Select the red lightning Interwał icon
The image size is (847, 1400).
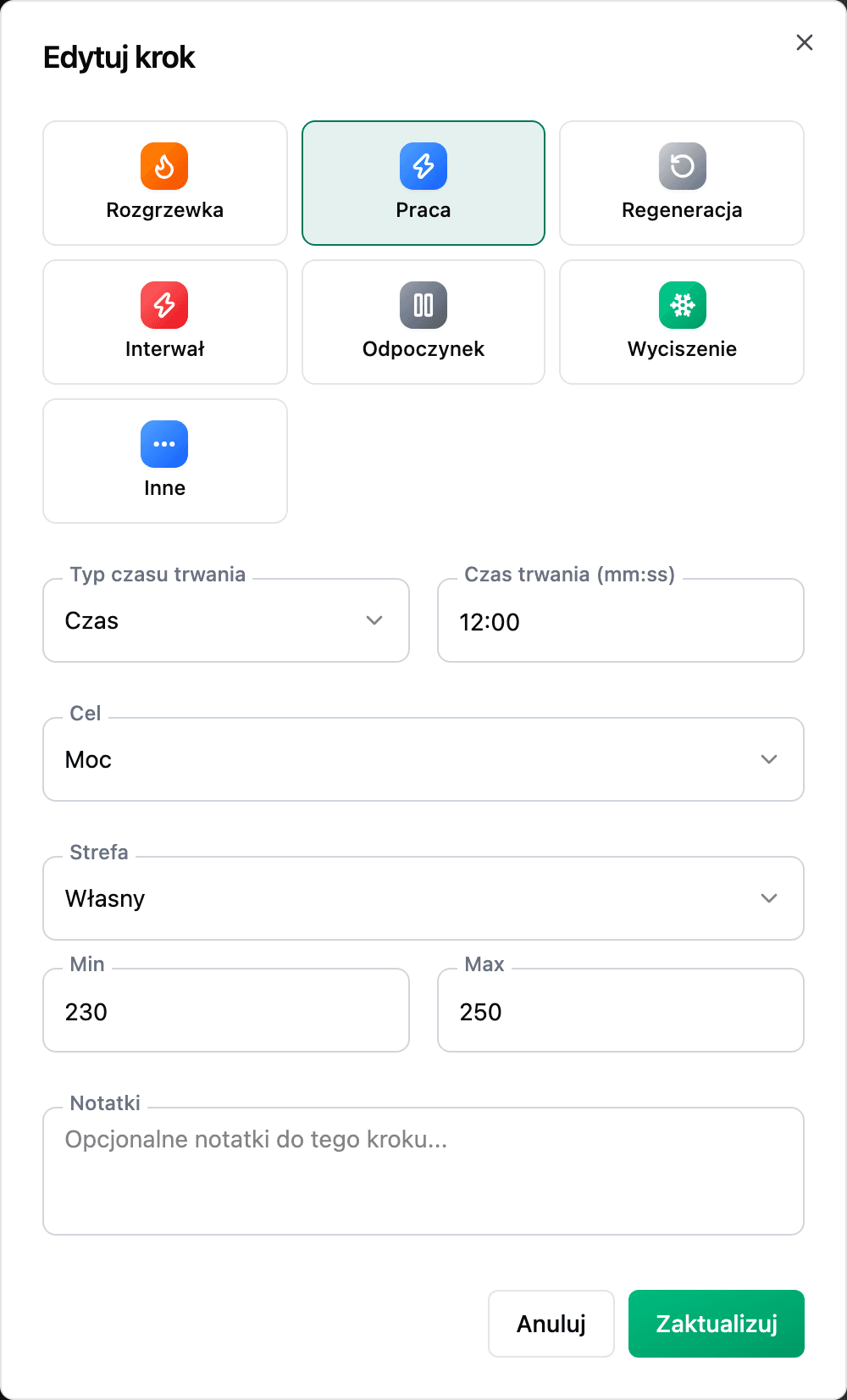tap(164, 305)
